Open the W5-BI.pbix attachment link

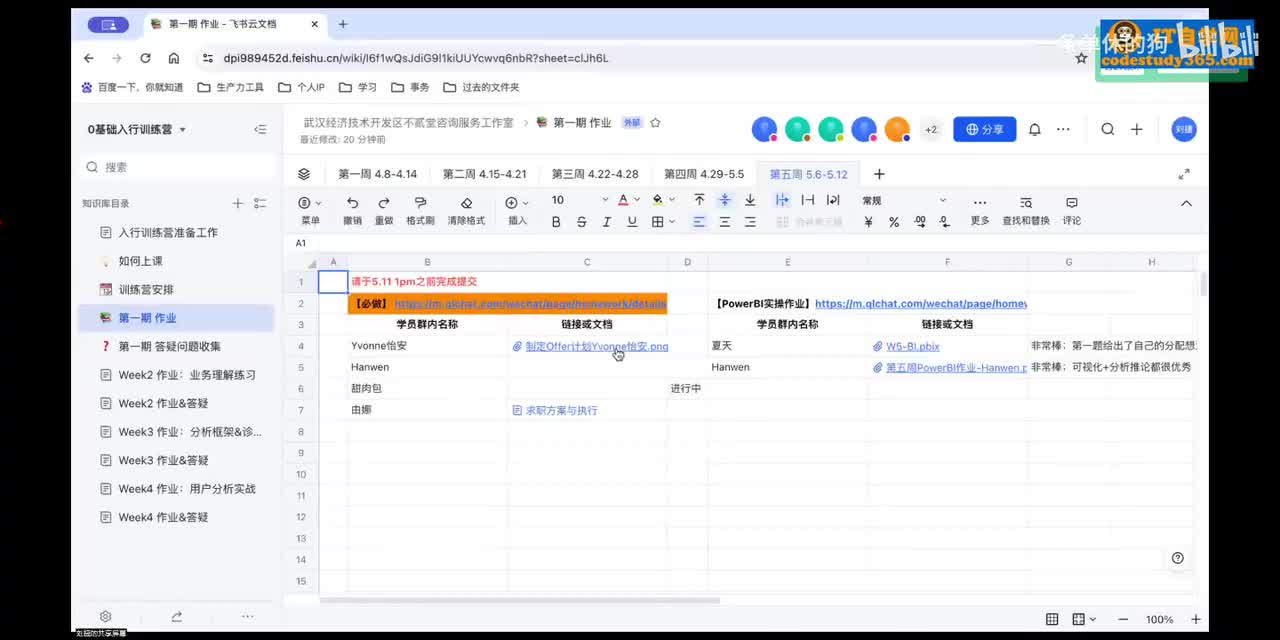912,346
